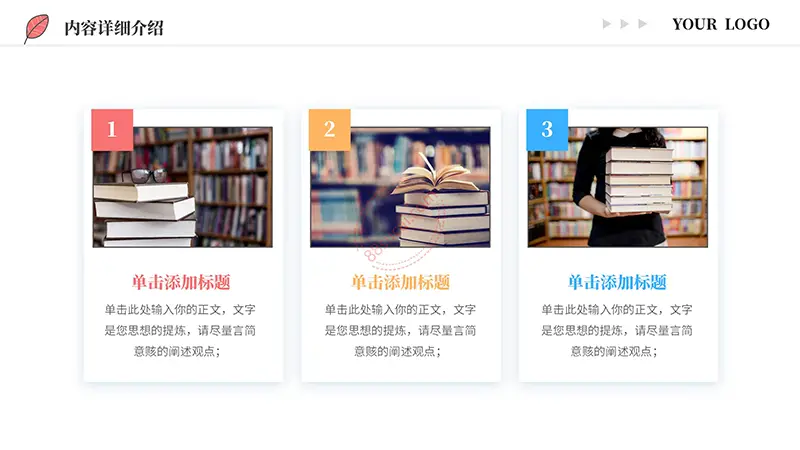The image size is (800, 450).
Task: Click the blue 单击添加标题 heading
Action: (617, 282)
